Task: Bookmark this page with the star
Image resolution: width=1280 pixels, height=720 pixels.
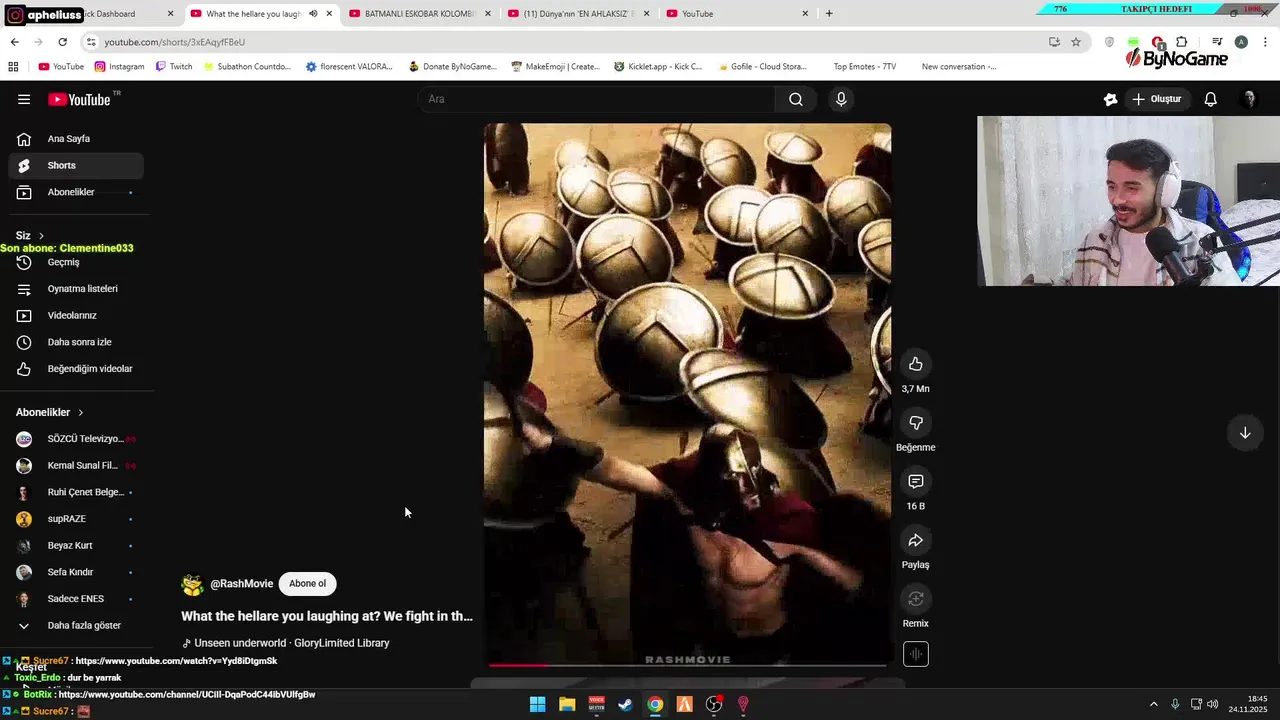Action: tap(1076, 42)
